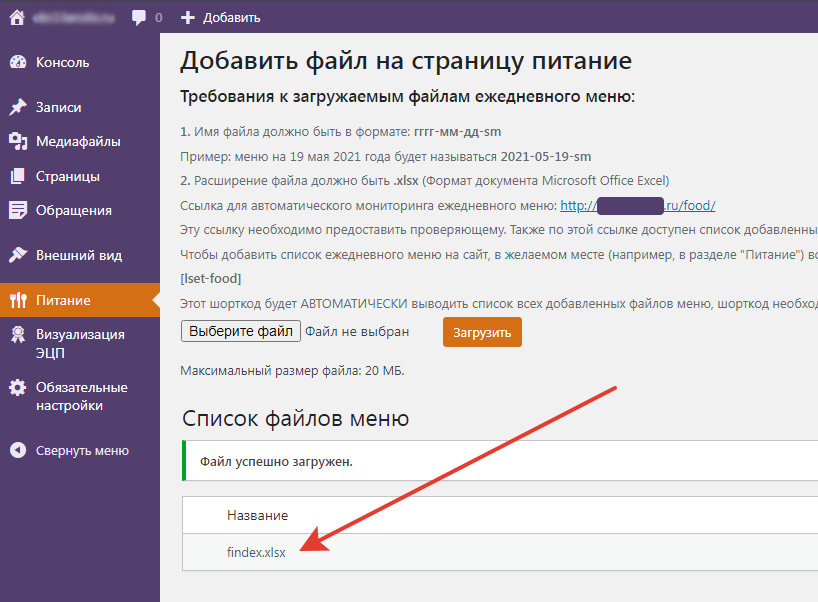The width and height of the screenshot is (818, 602).
Task: Click the Добавить файл на страницу питание heading
Action: tap(406, 61)
